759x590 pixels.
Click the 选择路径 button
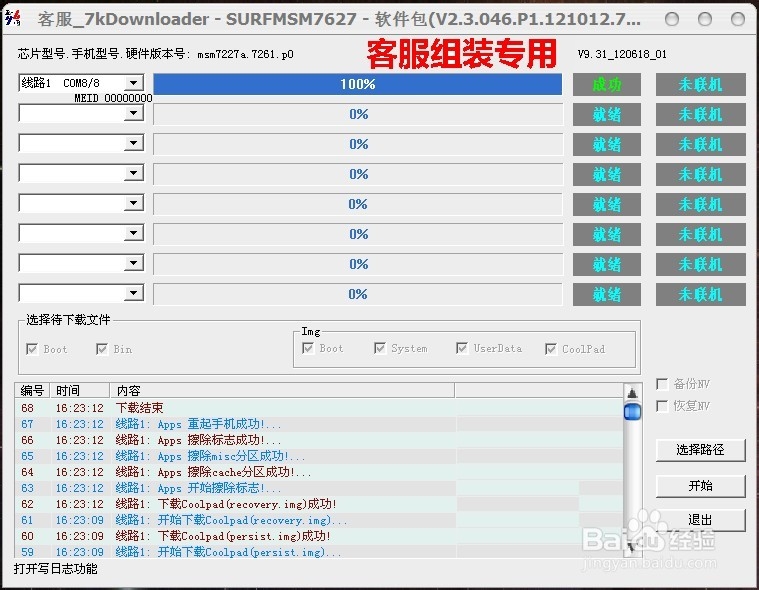click(x=700, y=450)
